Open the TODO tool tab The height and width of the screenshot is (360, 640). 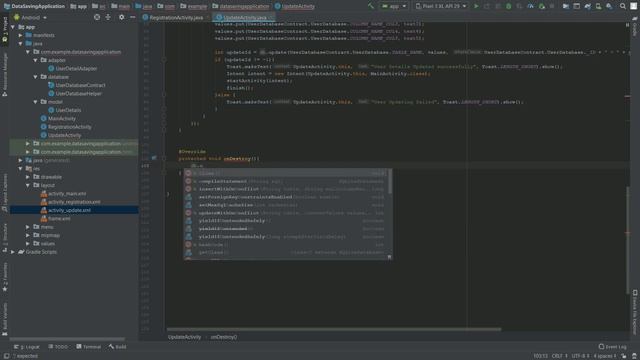(58, 347)
